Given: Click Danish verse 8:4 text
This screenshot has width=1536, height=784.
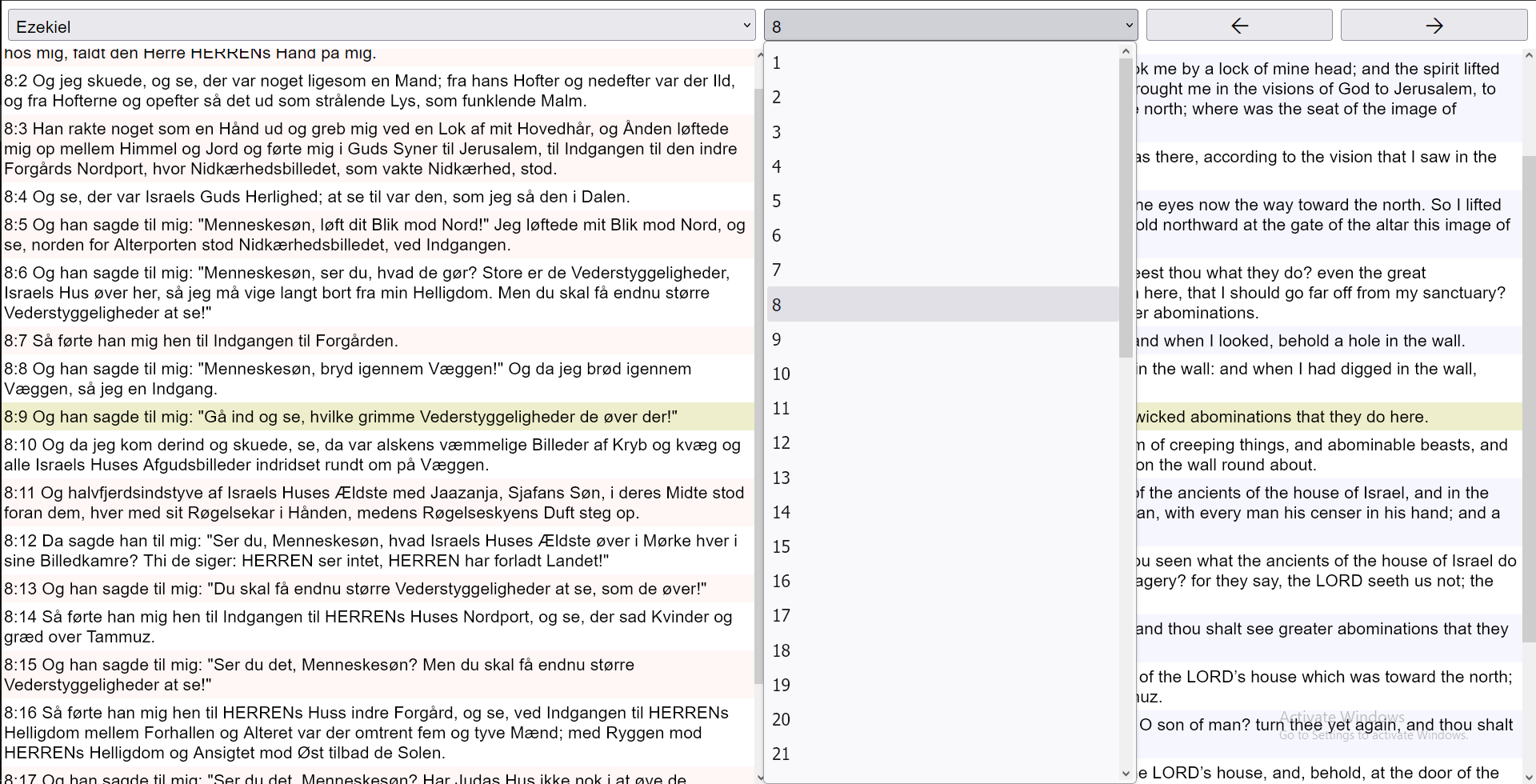Looking at the screenshot, I should tap(377, 197).
